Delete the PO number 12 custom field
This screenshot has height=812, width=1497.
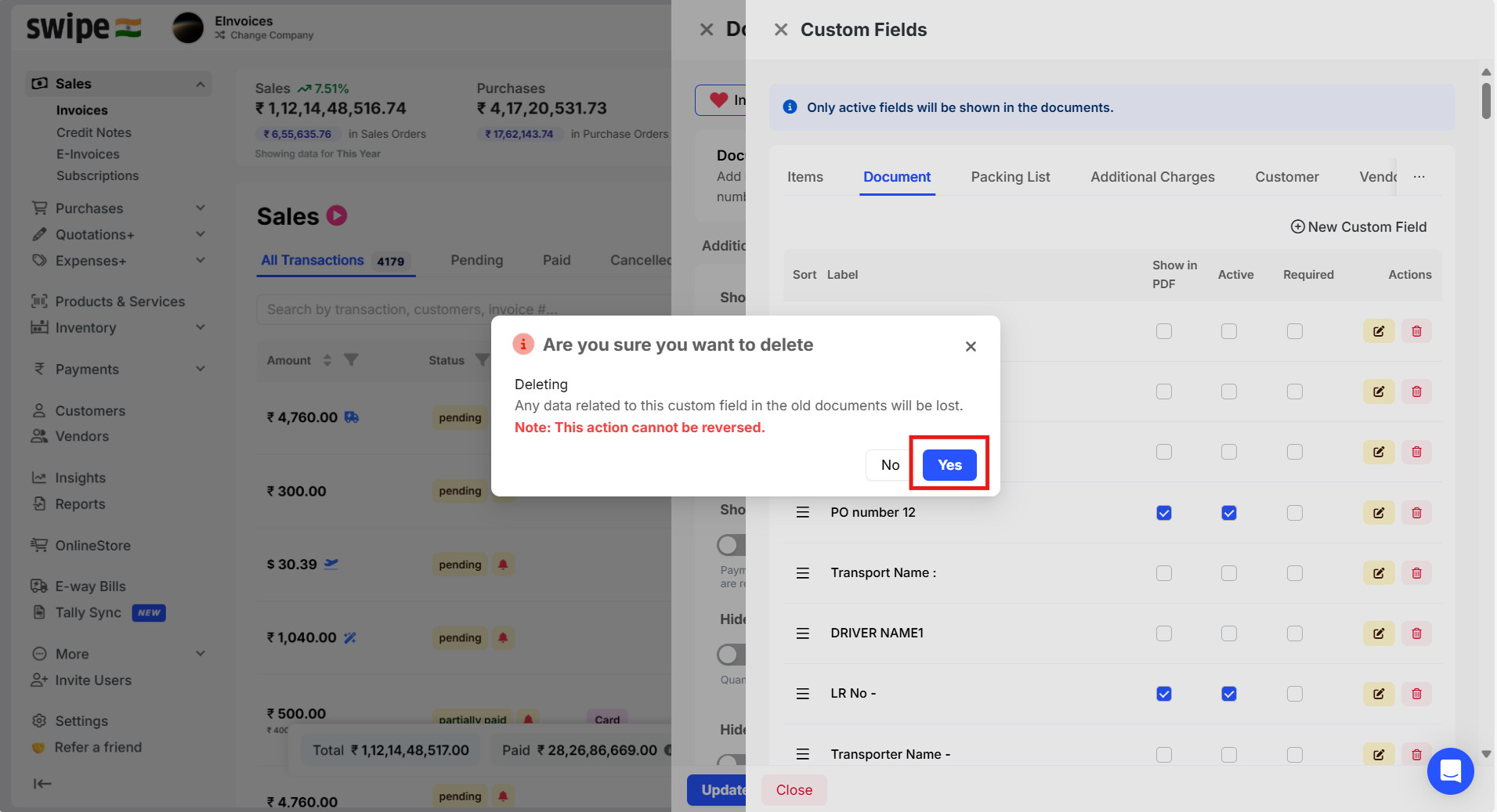pyautogui.click(x=1416, y=513)
